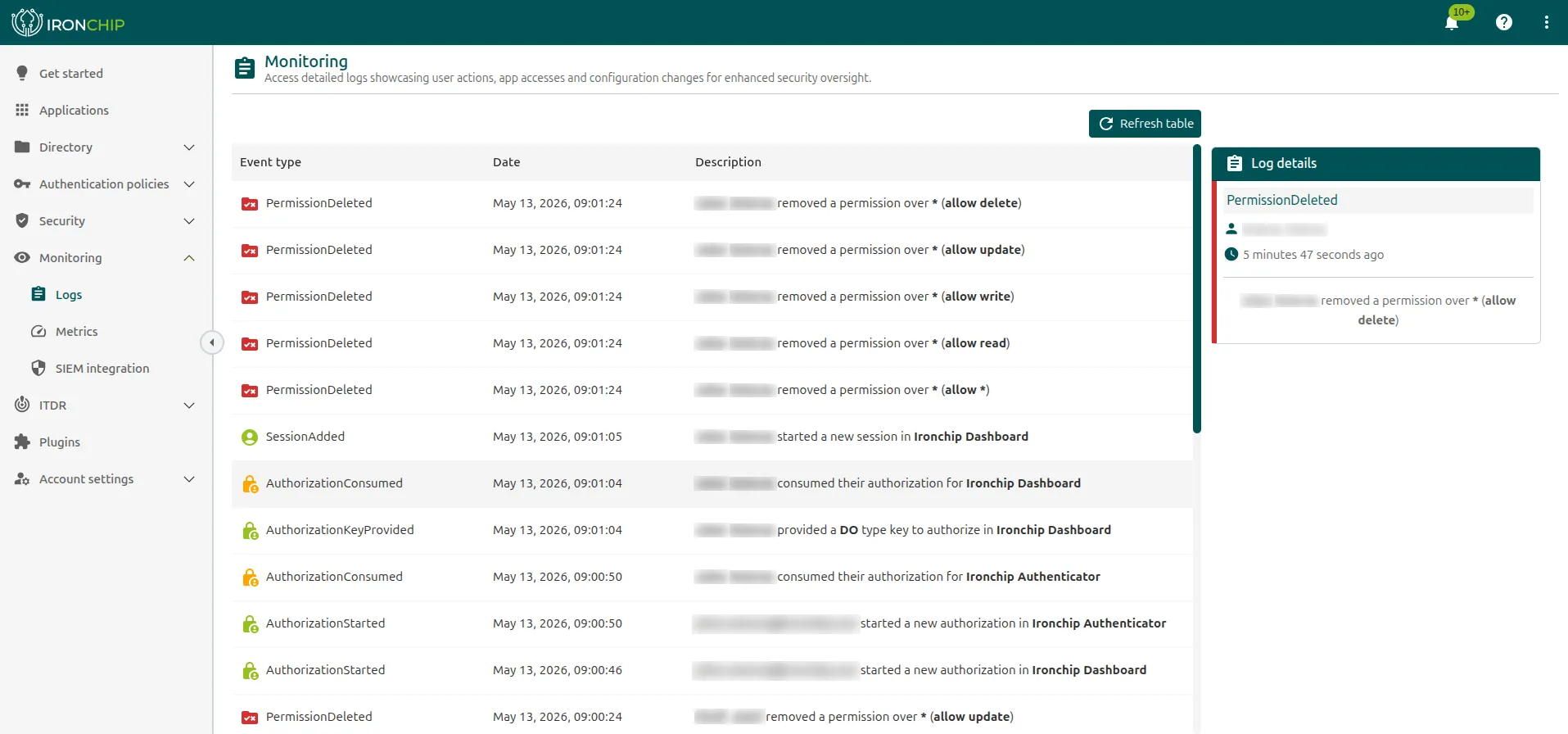Viewport: 1568px width, 734px height.
Task: Click the Authentication policies key icon
Action: [x=22, y=183]
